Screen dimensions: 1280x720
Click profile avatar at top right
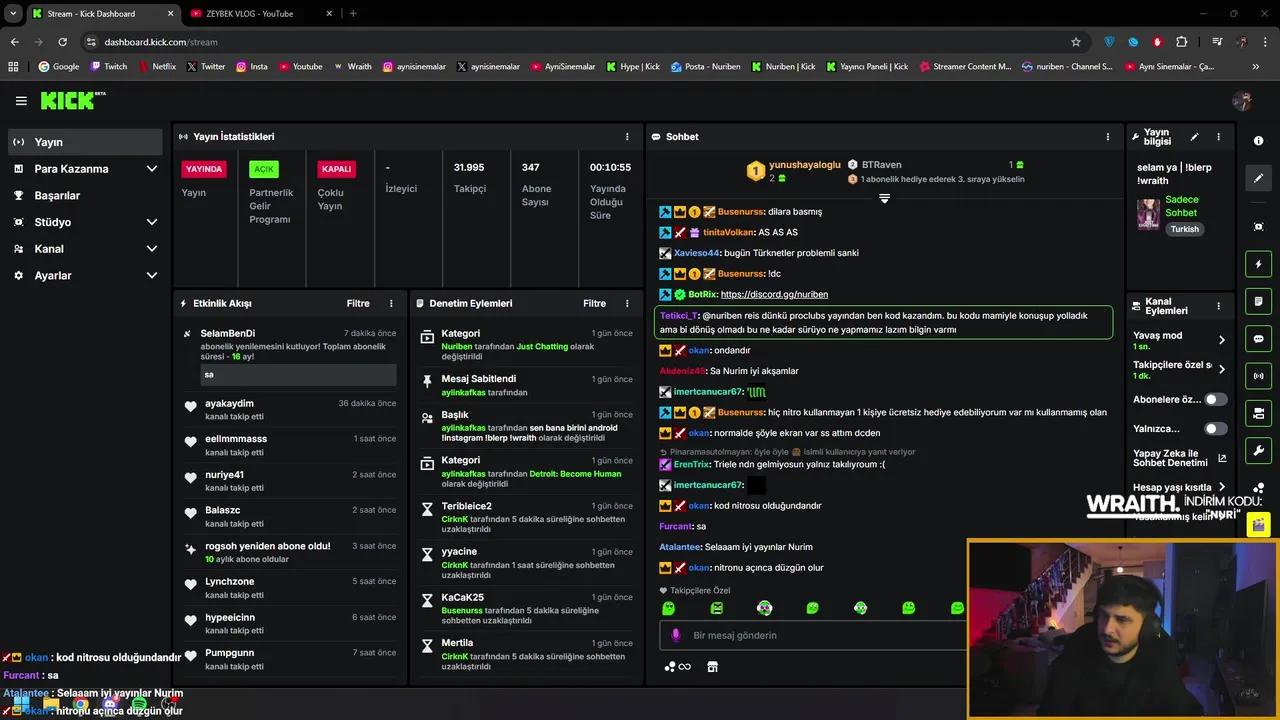1242,101
